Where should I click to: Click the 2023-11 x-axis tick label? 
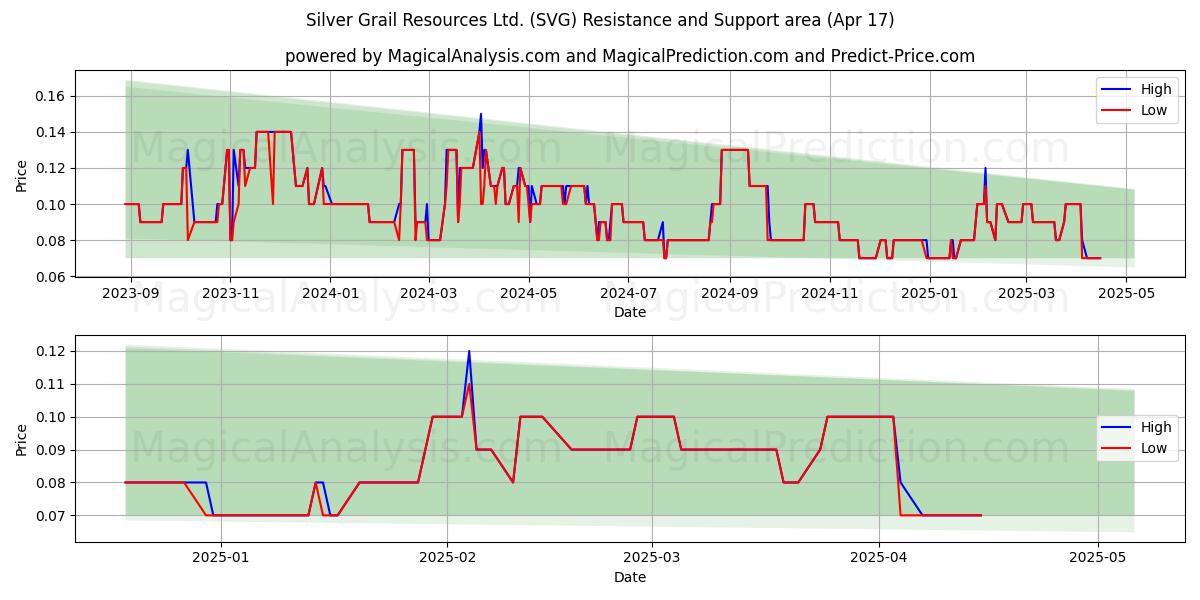(x=231, y=293)
